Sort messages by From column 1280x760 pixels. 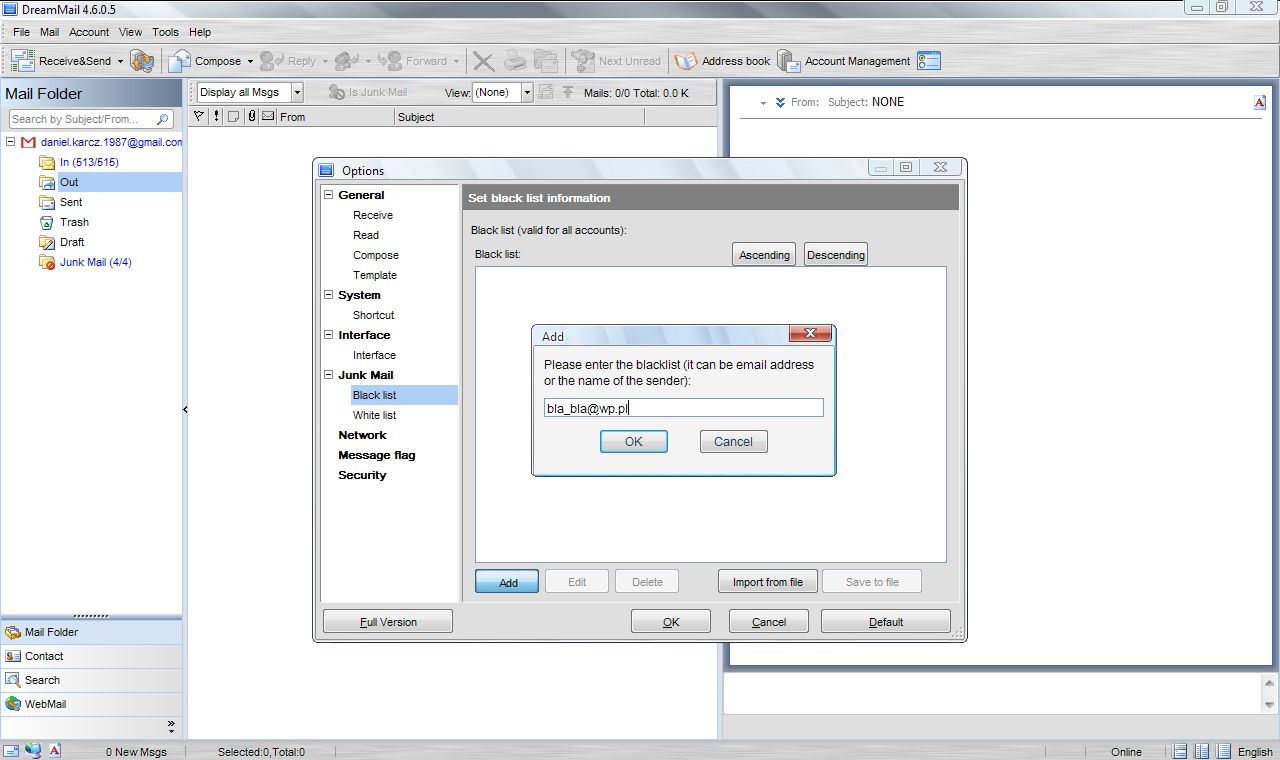(x=336, y=117)
